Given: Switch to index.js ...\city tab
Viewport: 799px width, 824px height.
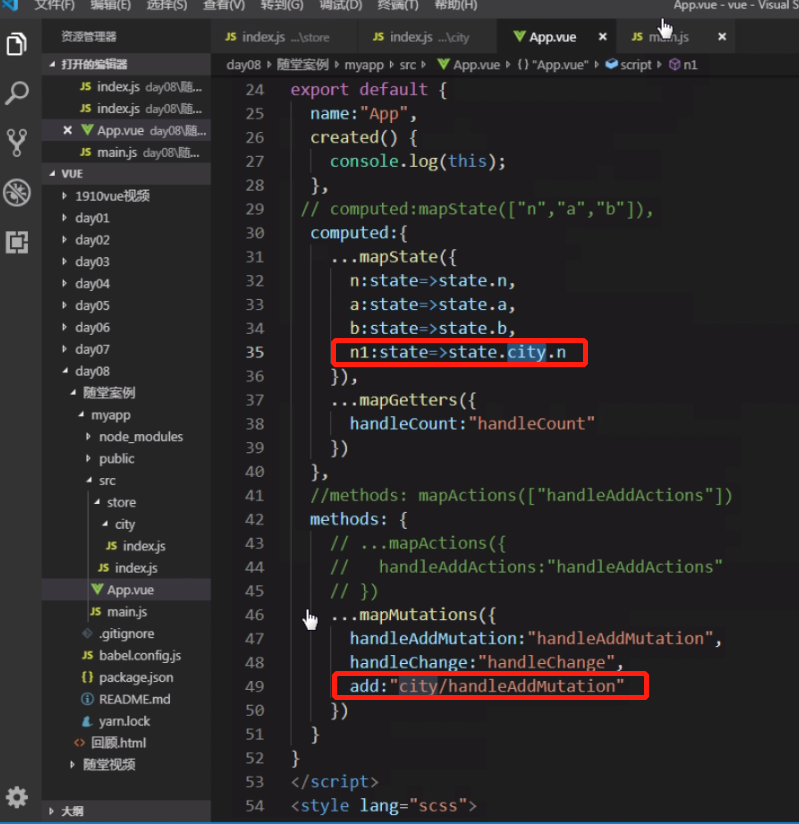Looking at the screenshot, I should (427, 37).
